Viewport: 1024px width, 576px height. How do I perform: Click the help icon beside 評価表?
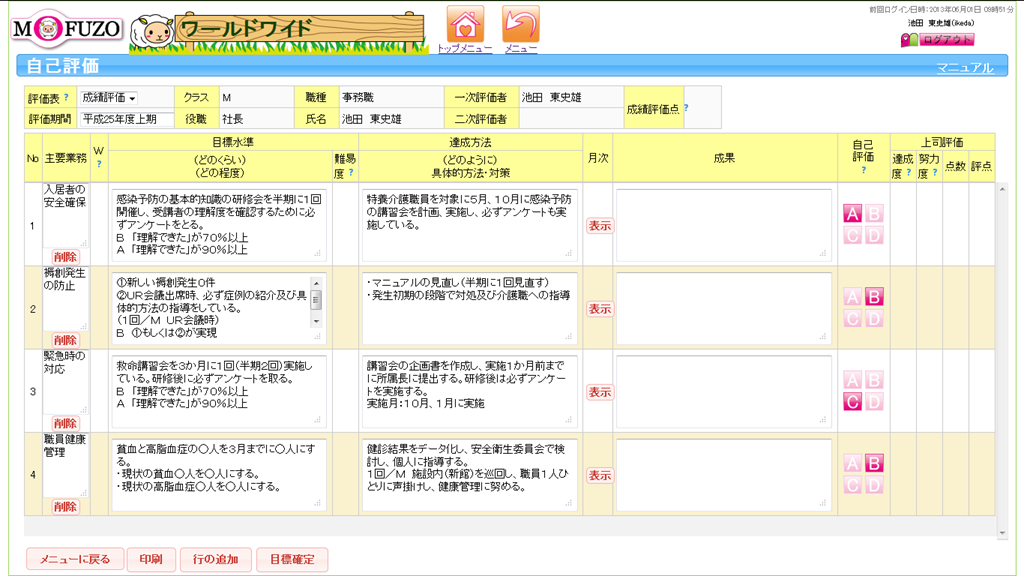coord(66,98)
